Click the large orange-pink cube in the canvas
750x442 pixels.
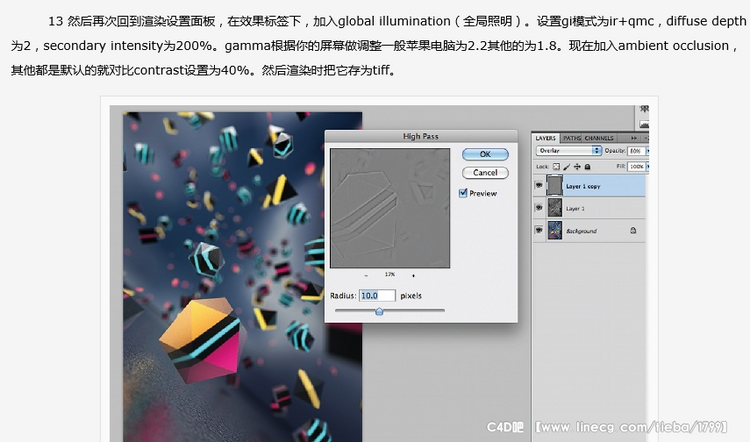click(x=201, y=339)
